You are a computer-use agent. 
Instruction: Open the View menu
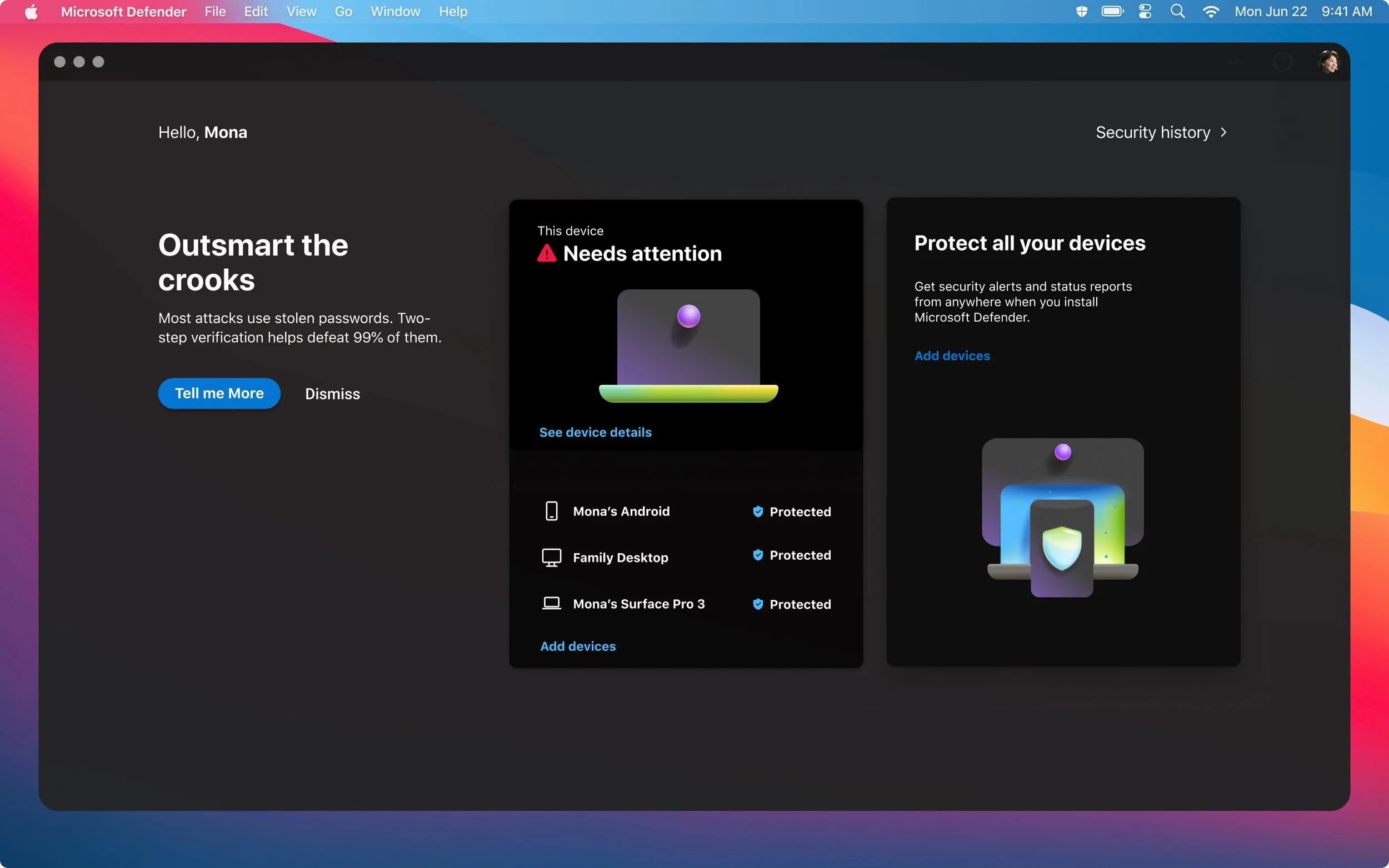302,12
